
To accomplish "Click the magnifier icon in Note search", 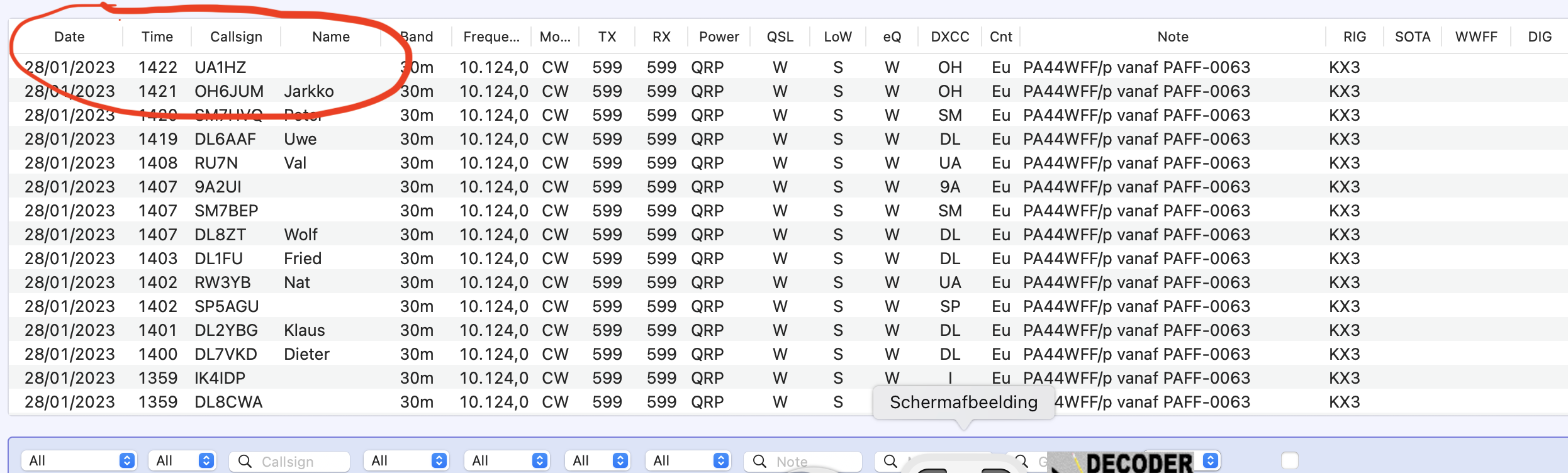I will click(x=759, y=461).
